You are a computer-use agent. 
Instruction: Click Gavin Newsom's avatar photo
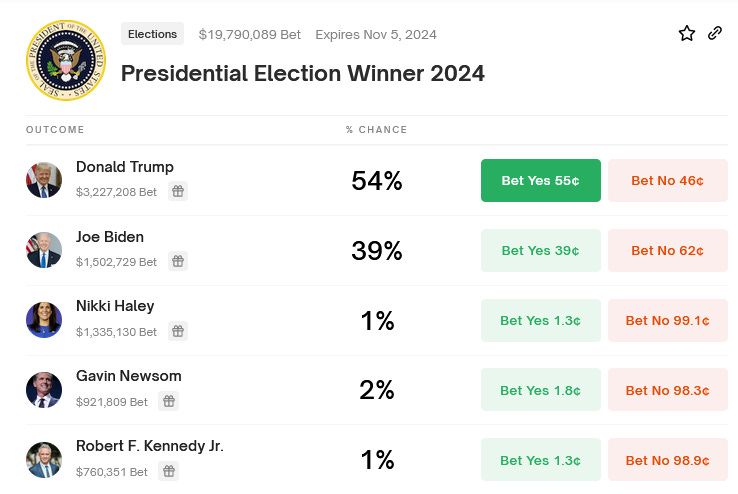click(44, 390)
